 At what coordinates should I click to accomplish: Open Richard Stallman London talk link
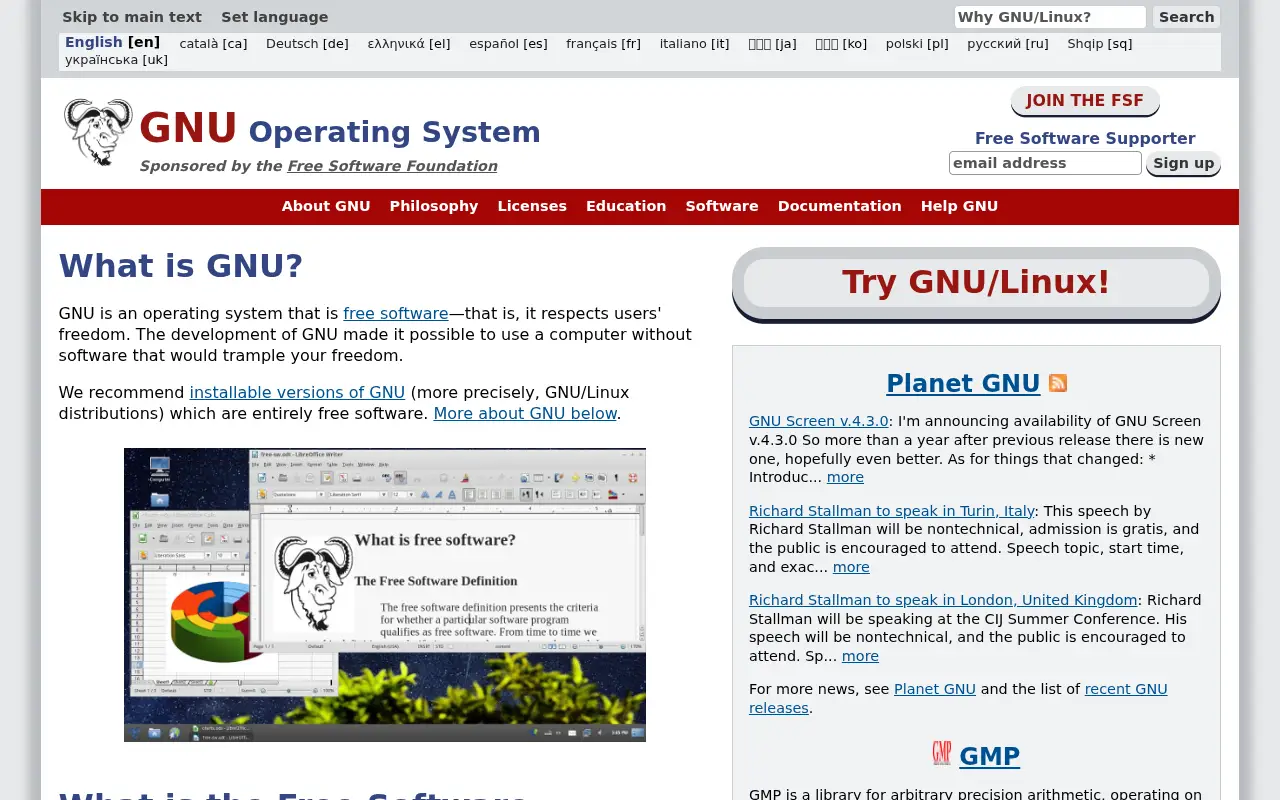pyautogui.click(x=943, y=600)
